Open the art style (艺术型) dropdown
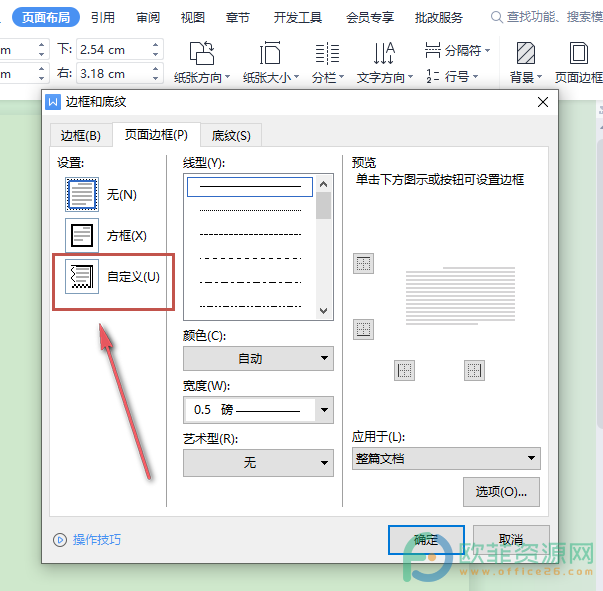Viewport: 603px width, 591px height. pos(258,463)
